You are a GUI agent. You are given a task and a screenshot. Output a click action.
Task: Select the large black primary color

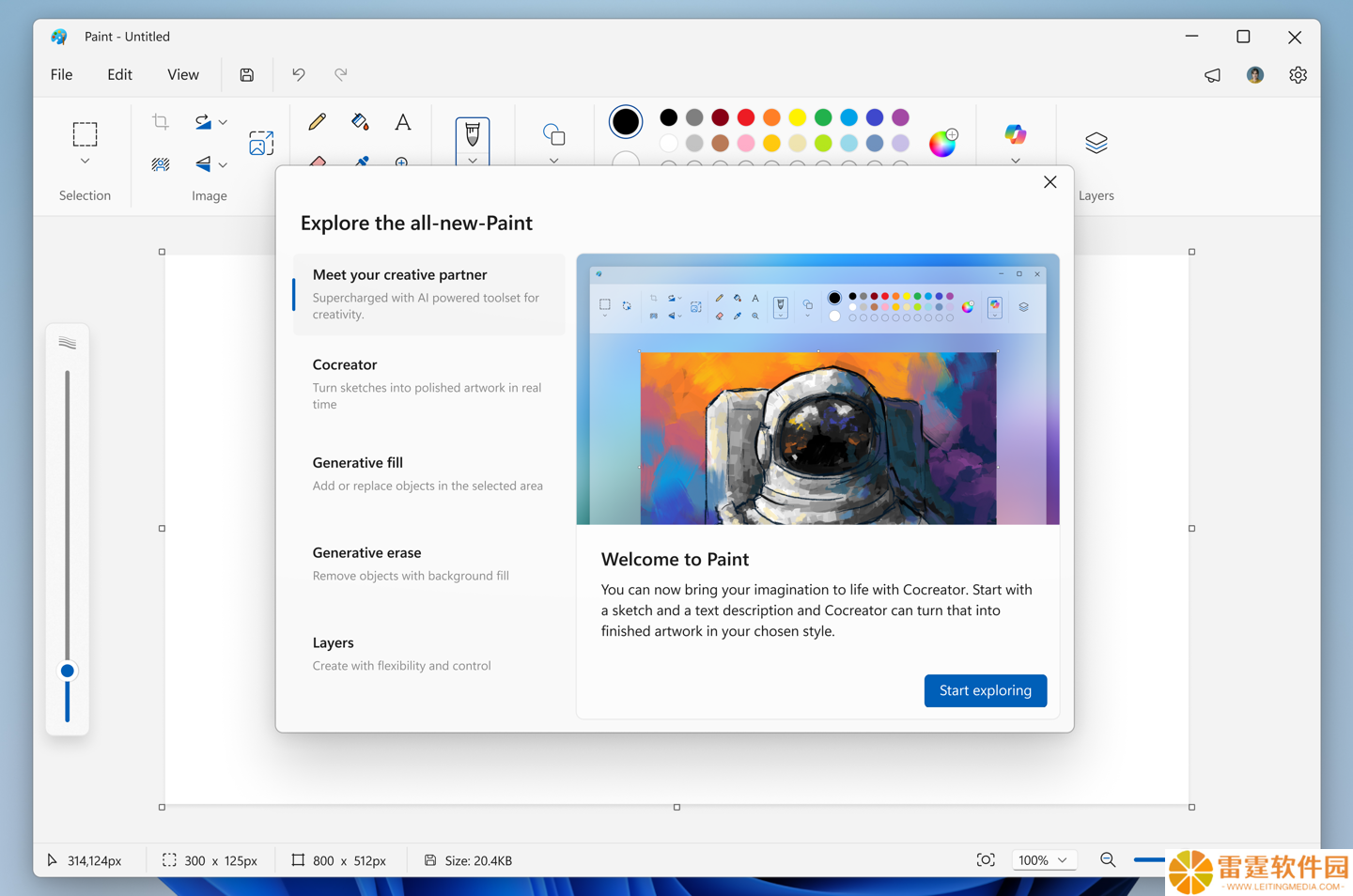(x=626, y=122)
